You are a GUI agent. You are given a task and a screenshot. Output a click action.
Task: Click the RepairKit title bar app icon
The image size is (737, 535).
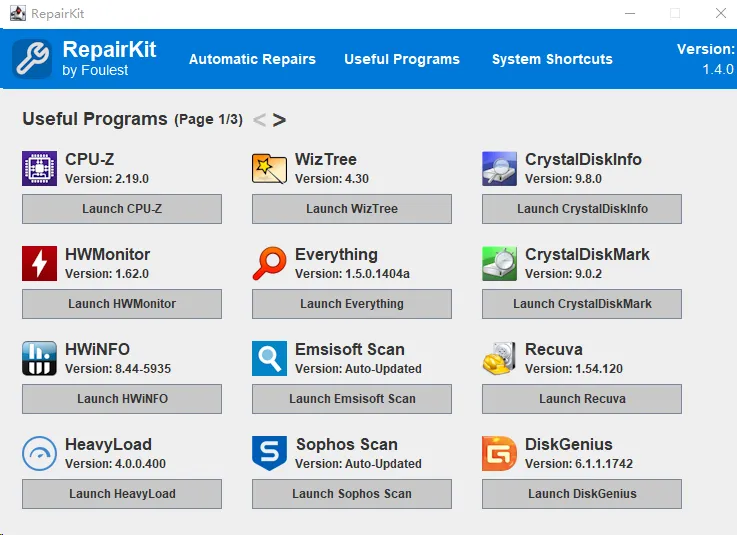(18, 13)
